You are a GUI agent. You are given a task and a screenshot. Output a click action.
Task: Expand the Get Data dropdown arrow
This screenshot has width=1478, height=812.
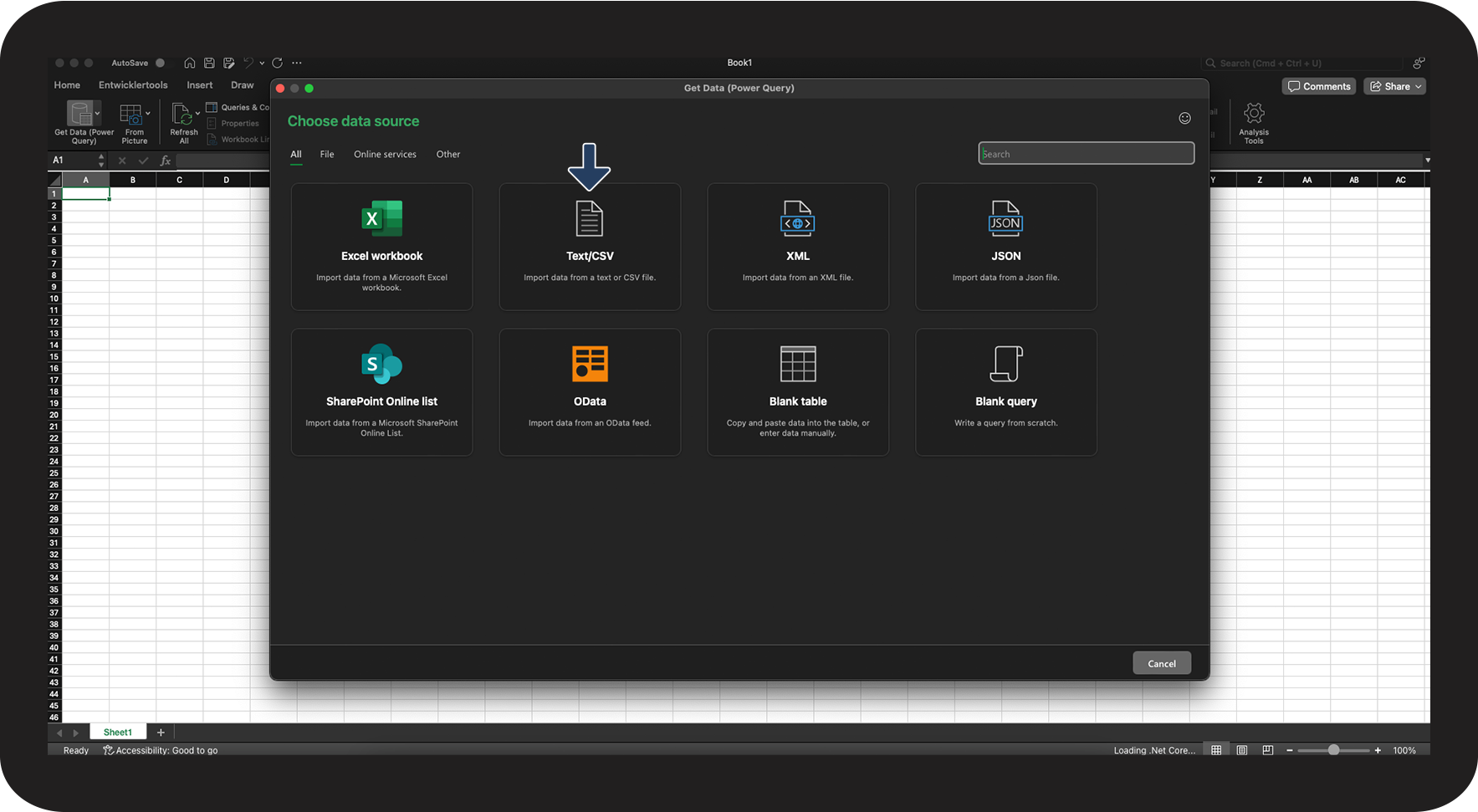click(x=98, y=113)
